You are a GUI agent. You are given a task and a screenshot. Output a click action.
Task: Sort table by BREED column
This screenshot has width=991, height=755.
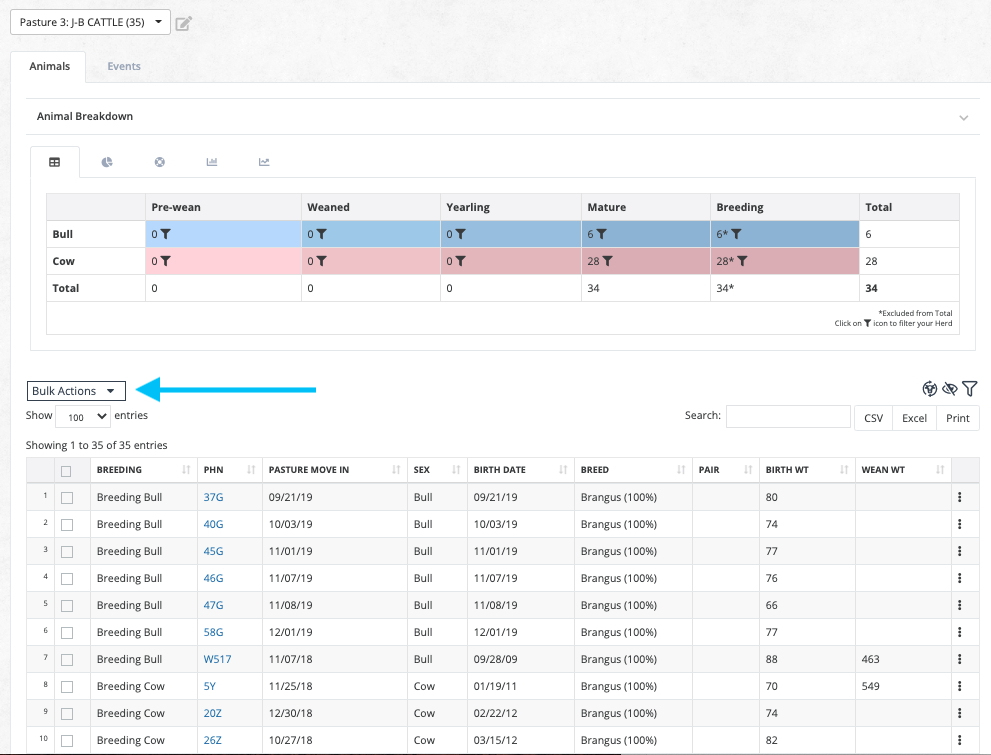click(x=633, y=470)
